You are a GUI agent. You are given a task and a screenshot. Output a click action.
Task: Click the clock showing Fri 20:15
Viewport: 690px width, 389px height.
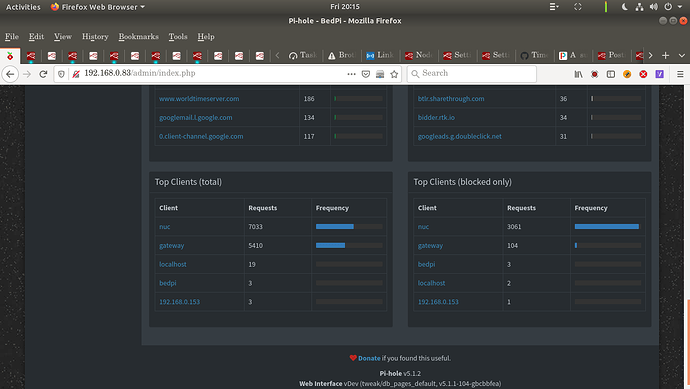[345, 7]
